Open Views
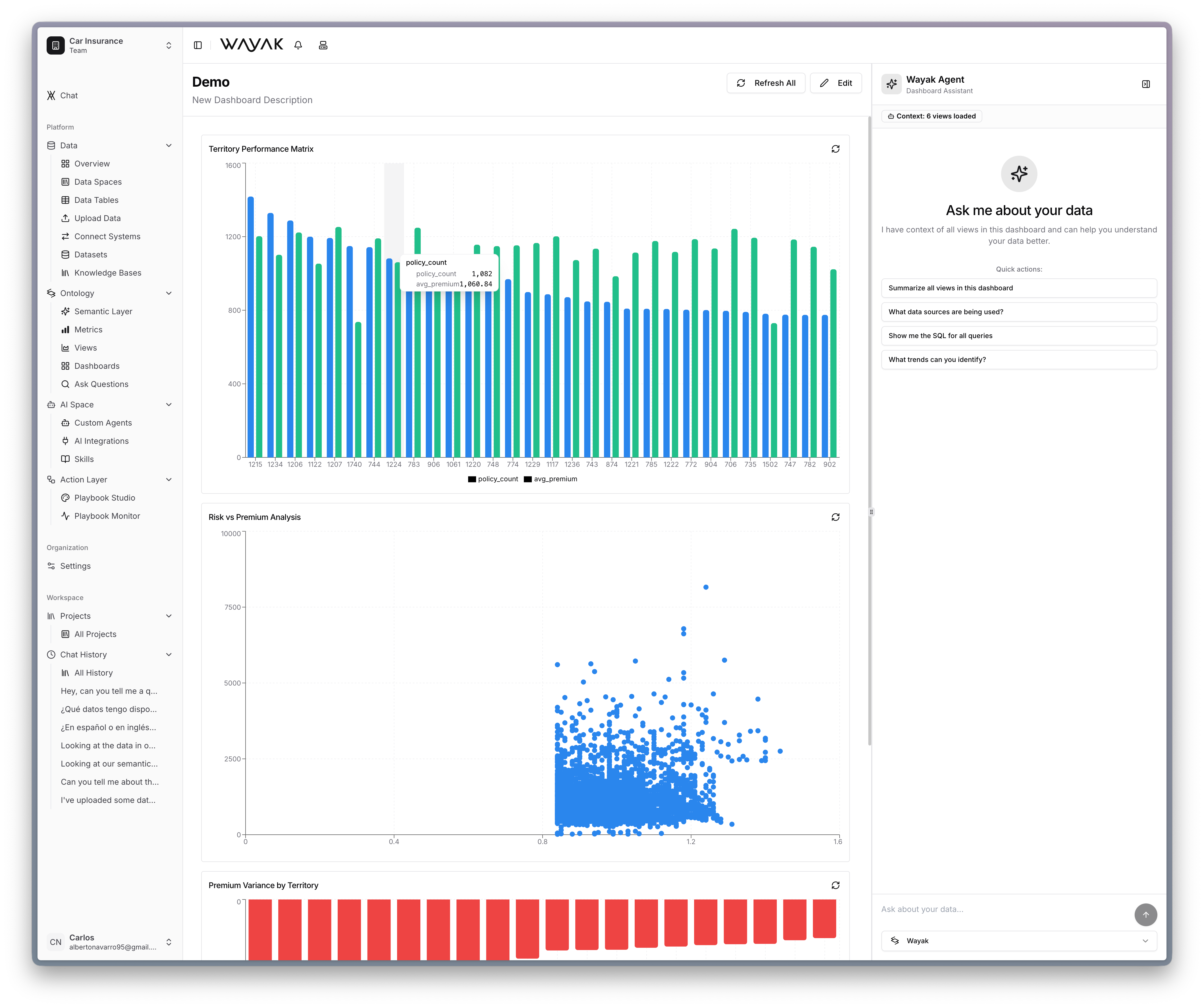The height and width of the screenshot is (1008, 1204). click(x=86, y=348)
